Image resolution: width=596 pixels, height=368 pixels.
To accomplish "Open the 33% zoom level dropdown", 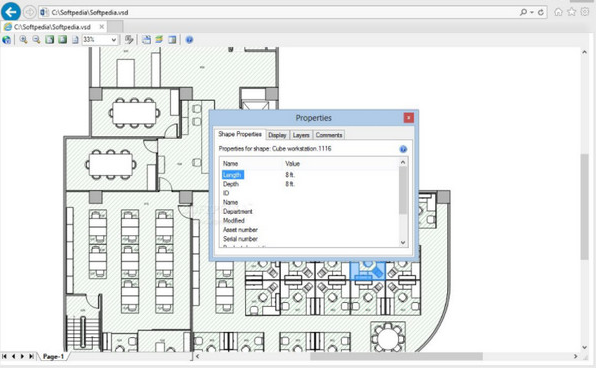I will (113, 40).
